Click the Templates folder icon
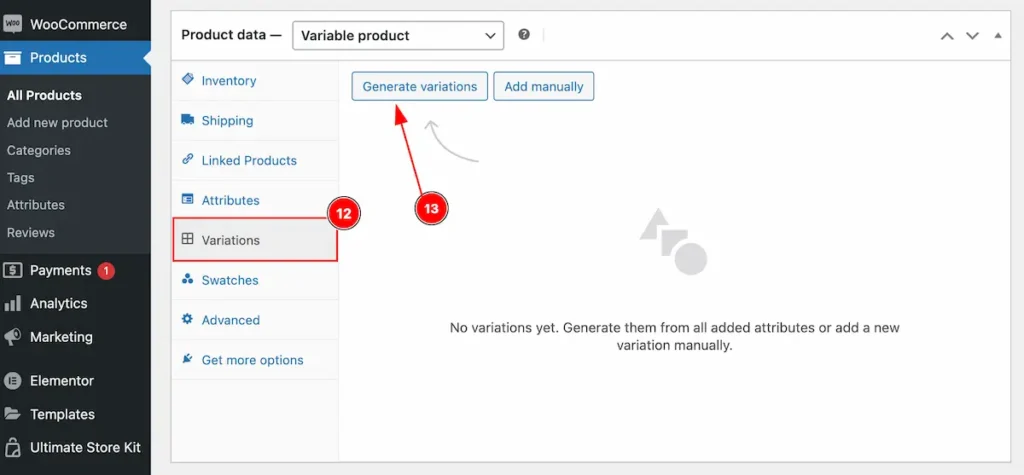The height and width of the screenshot is (475, 1024). tap(12, 414)
